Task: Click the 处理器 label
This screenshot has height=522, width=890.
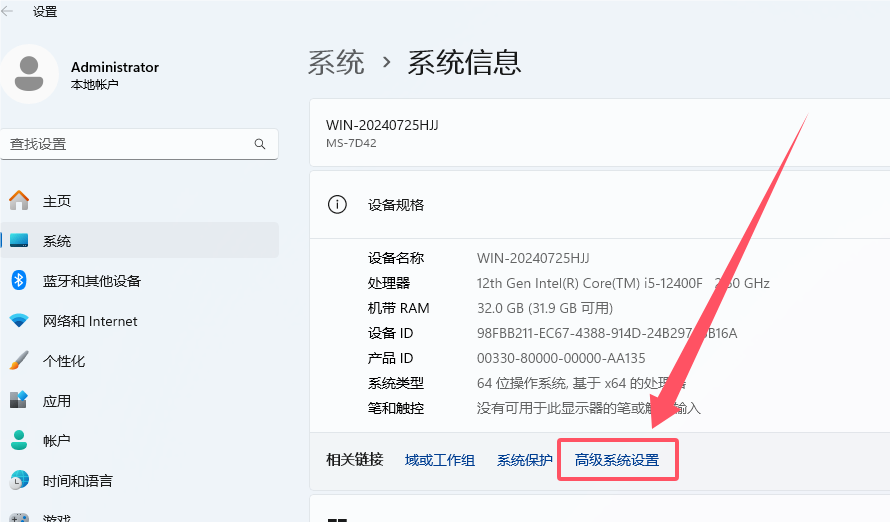Action: tap(389, 283)
